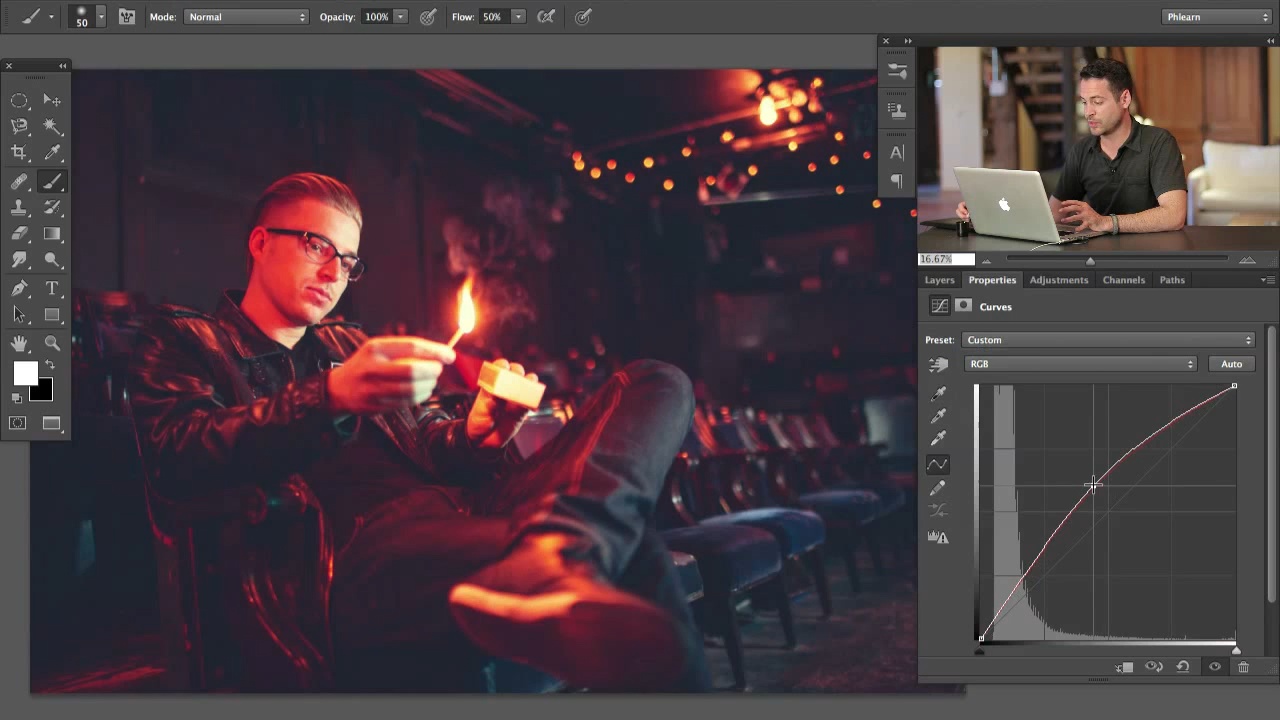This screenshot has height=720, width=1280.
Task: Swap foreground and background colors
Action: coord(50,366)
